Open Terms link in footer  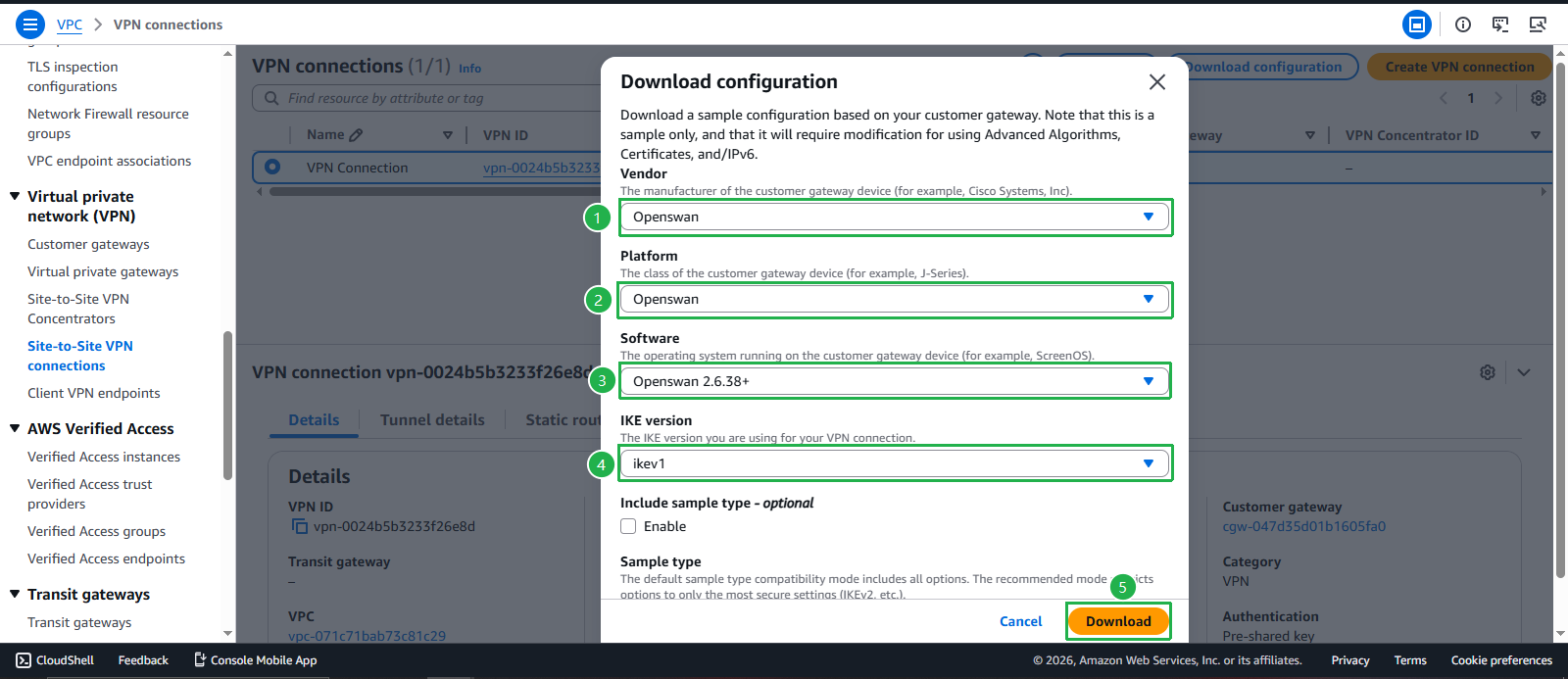[1410, 660]
